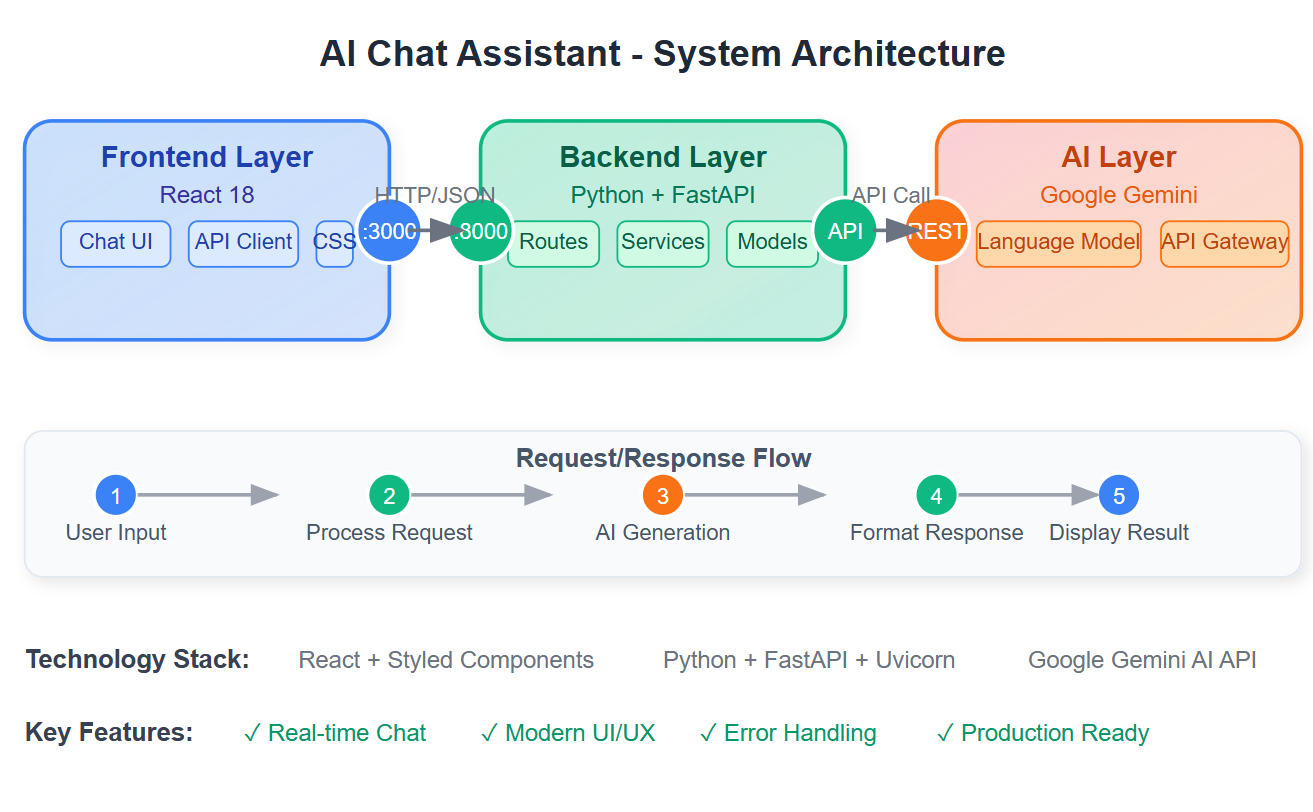The width and height of the screenshot is (1313, 812).
Task: Click the orange REST circle node
Action: 937,231
